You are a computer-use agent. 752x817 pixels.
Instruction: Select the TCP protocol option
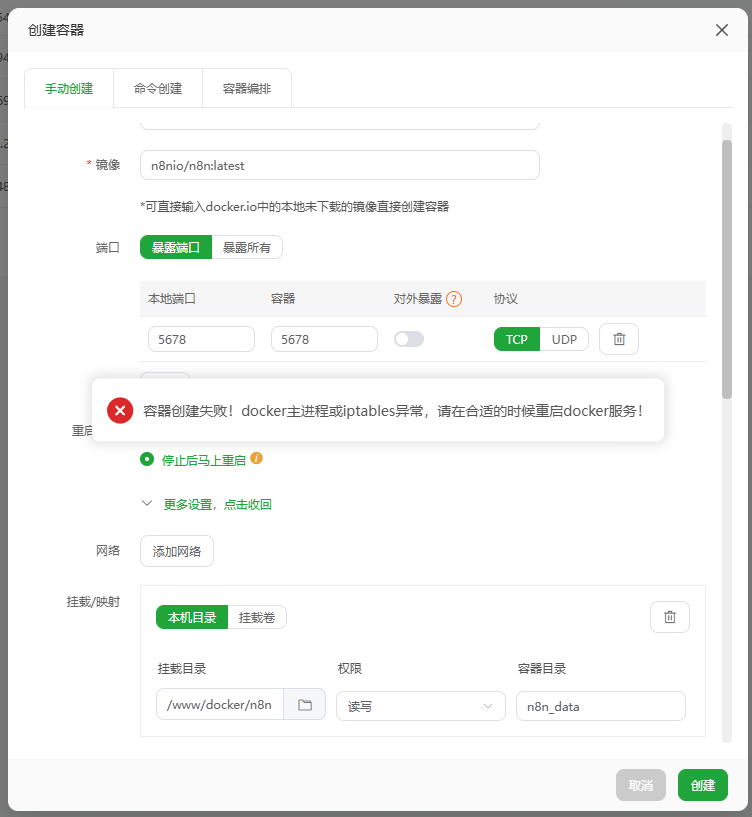coord(516,339)
